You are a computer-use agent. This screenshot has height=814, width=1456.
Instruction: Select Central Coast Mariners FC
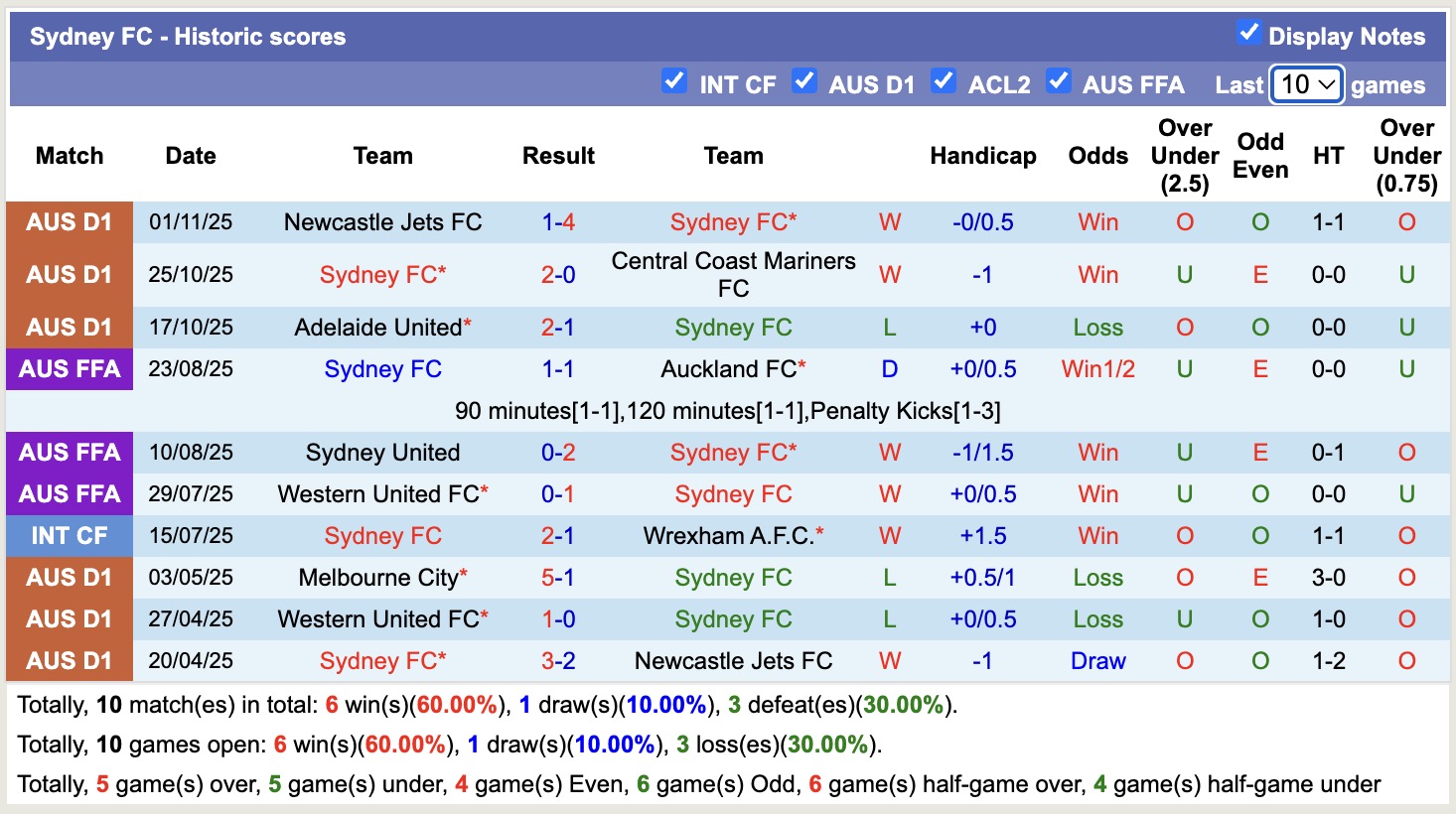(x=733, y=273)
